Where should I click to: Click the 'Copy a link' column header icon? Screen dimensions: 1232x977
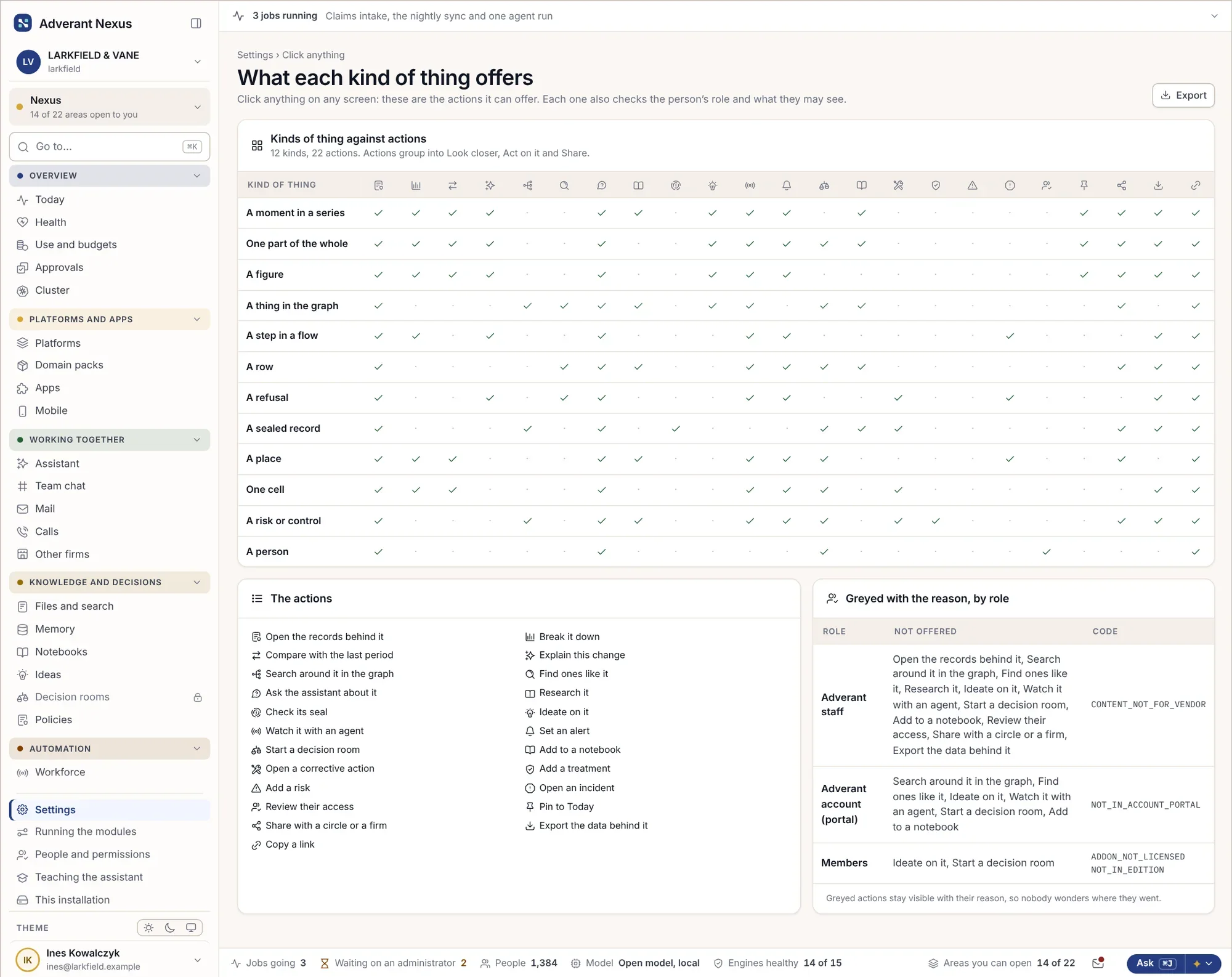(x=1196, y=185)
